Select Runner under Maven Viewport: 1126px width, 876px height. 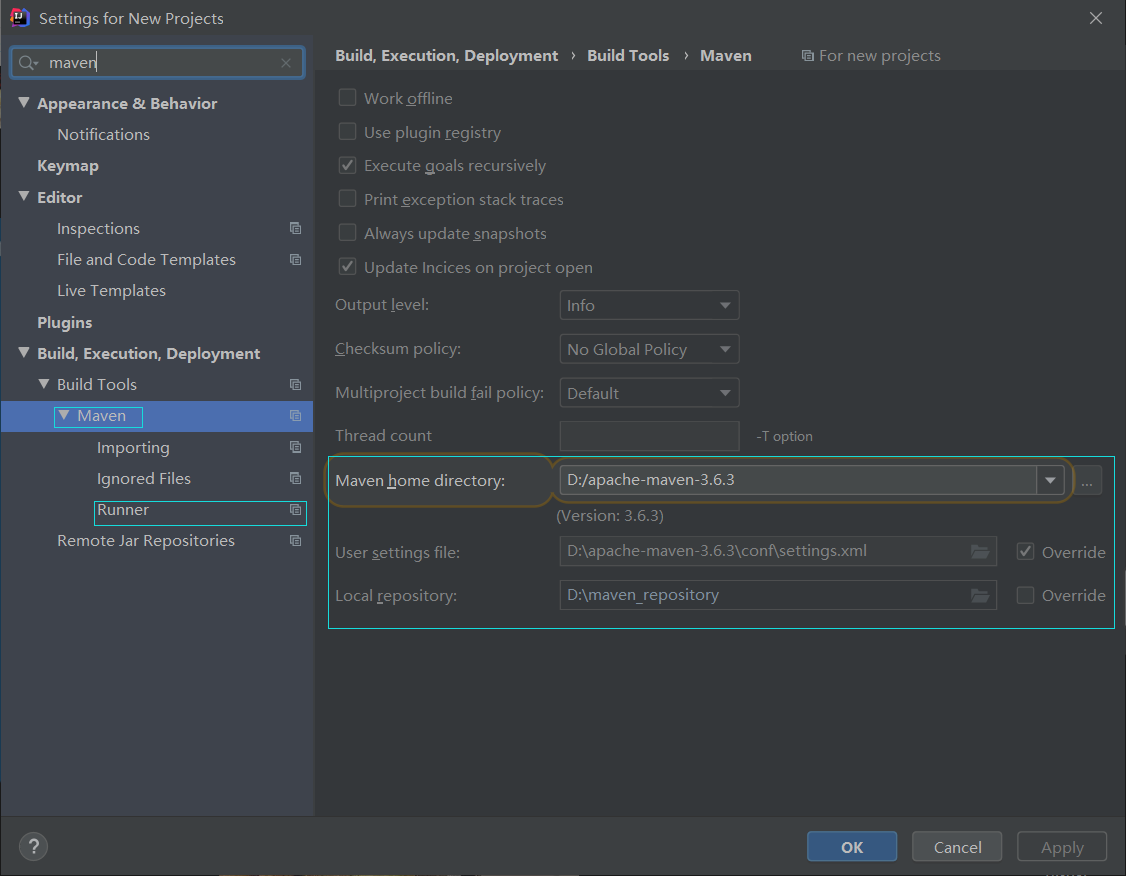[x=123, y=510]
